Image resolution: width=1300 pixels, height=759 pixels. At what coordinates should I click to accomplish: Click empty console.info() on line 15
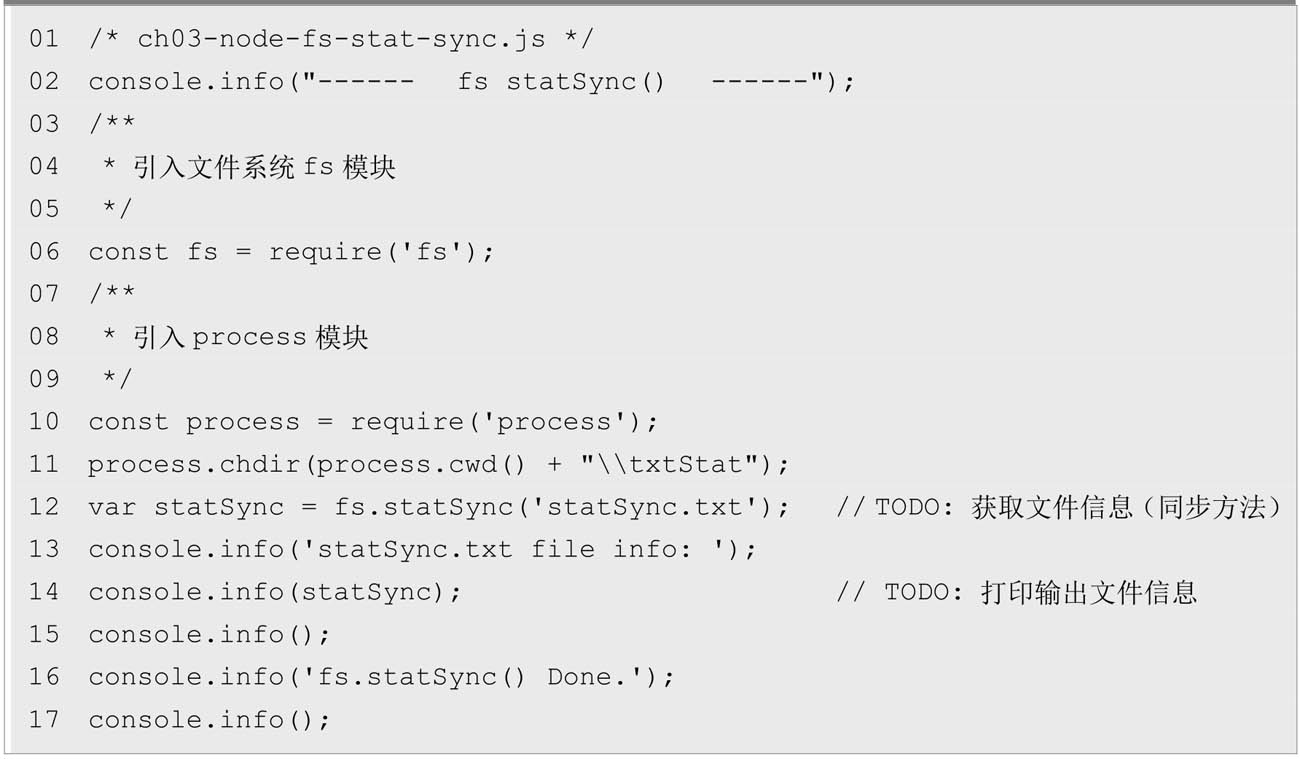[209, 635]
